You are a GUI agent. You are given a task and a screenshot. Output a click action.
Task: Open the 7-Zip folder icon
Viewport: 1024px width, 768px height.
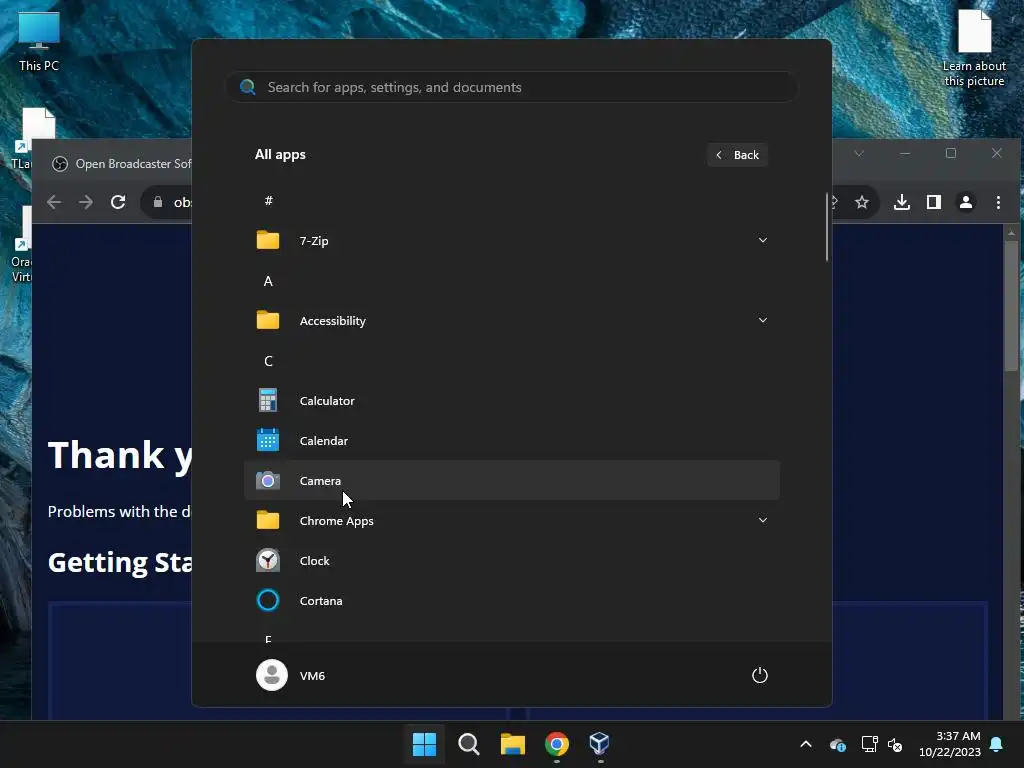pyautogui.click(x=268, y=240)
